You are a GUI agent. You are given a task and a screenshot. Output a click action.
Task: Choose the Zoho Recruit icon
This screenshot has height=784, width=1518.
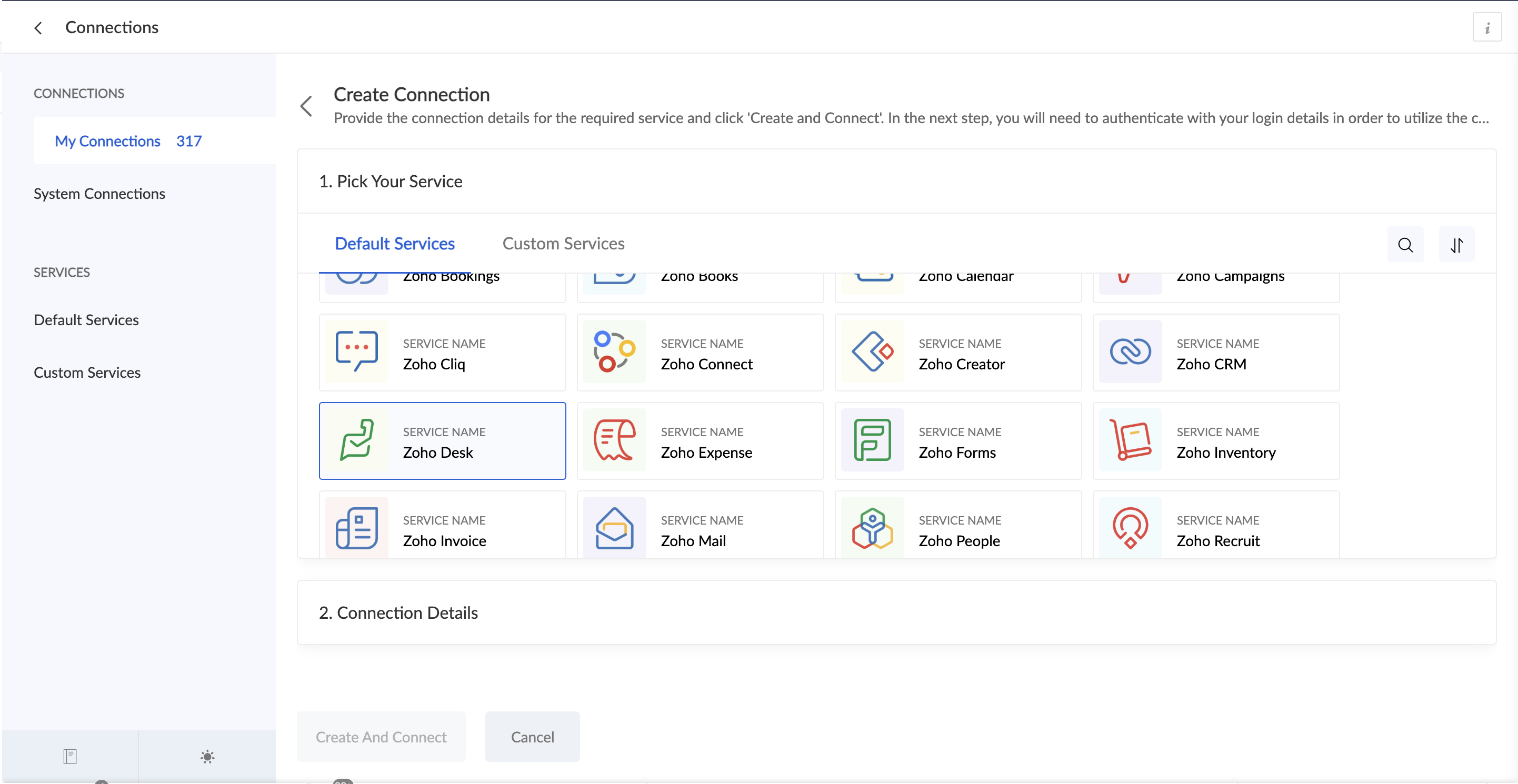pyautogui.click(x=1130, y=528)
